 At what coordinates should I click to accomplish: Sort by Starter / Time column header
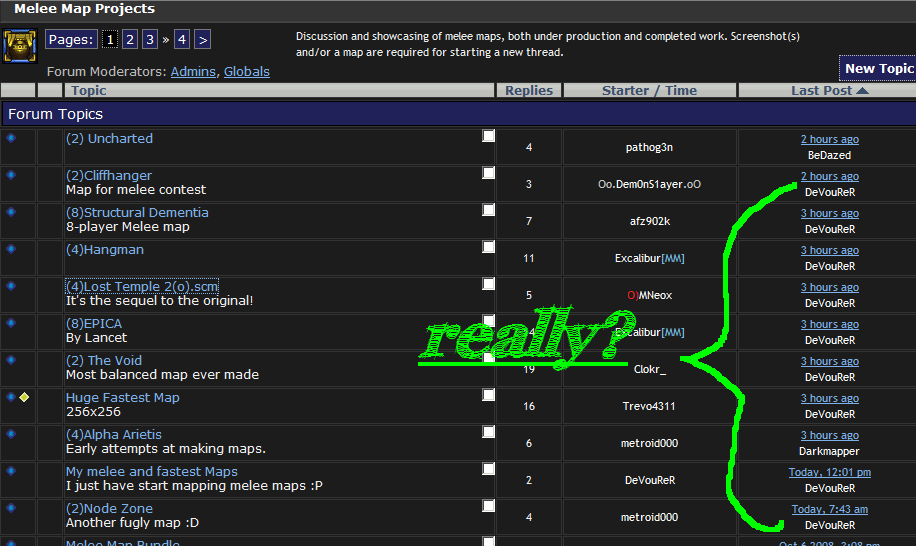tap(649, 91)
